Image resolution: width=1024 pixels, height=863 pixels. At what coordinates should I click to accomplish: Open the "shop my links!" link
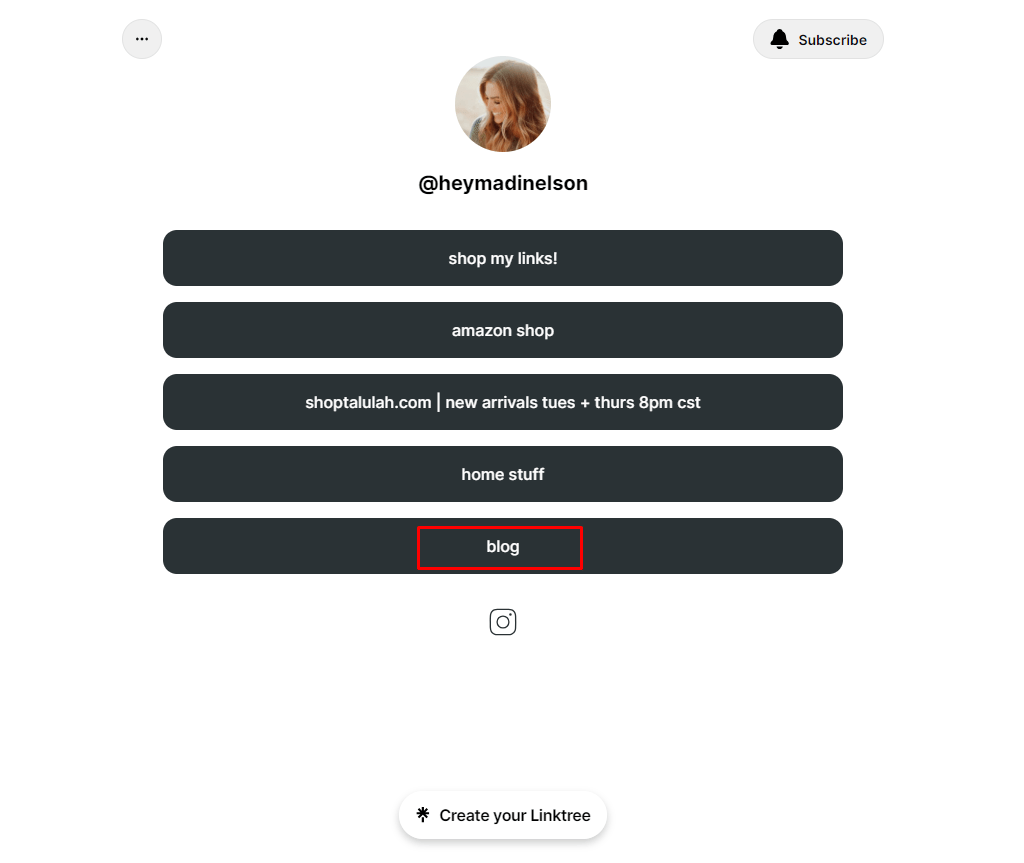click(x=503, y=258)
